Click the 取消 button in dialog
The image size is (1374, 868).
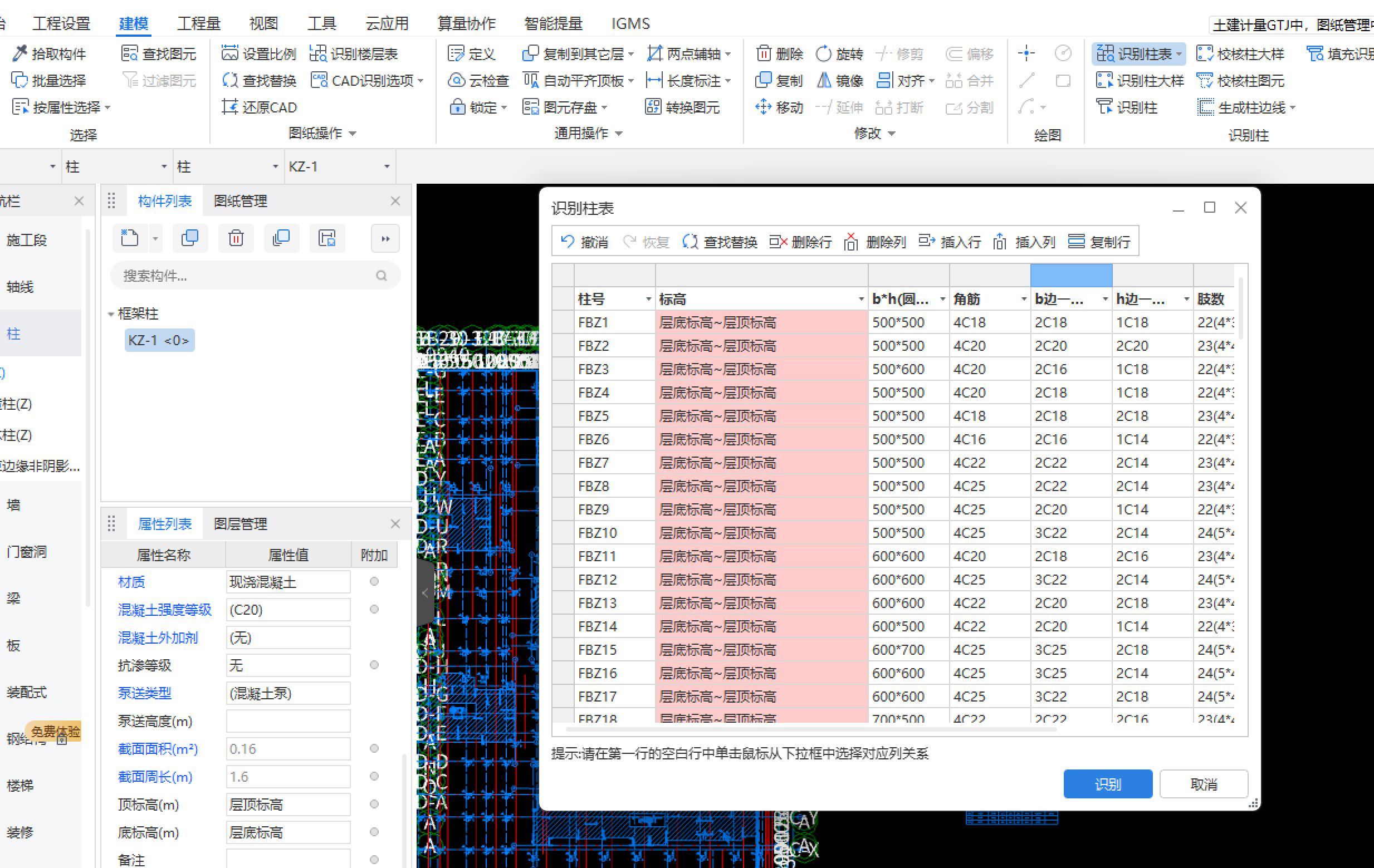click(1203, 784)
